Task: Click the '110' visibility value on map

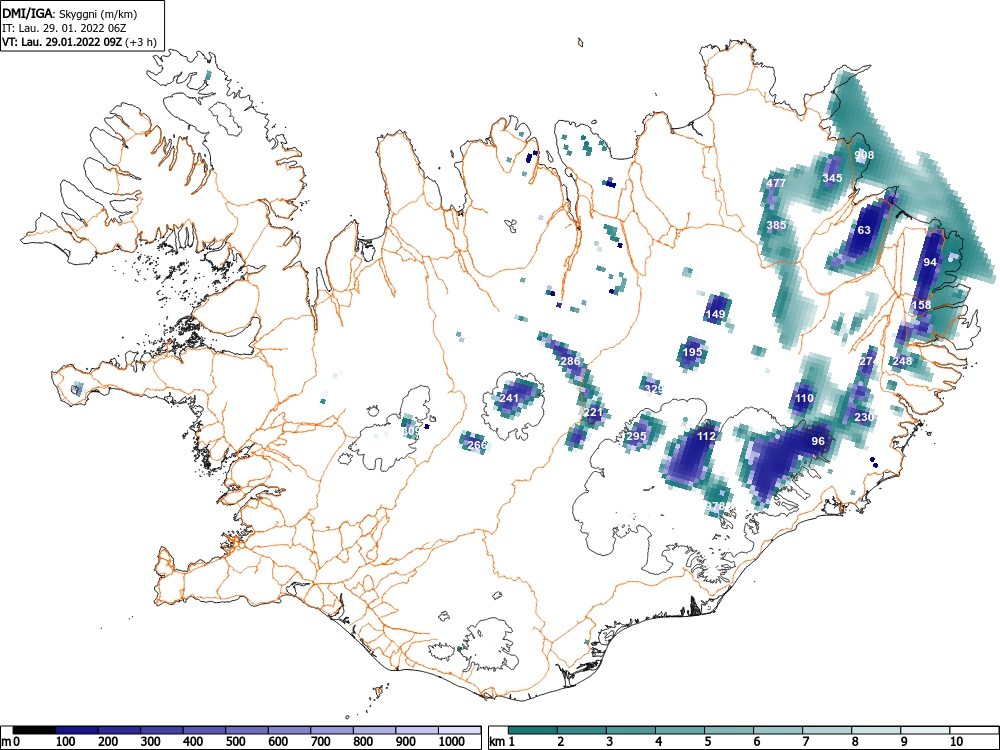Action: click(804, 399)
